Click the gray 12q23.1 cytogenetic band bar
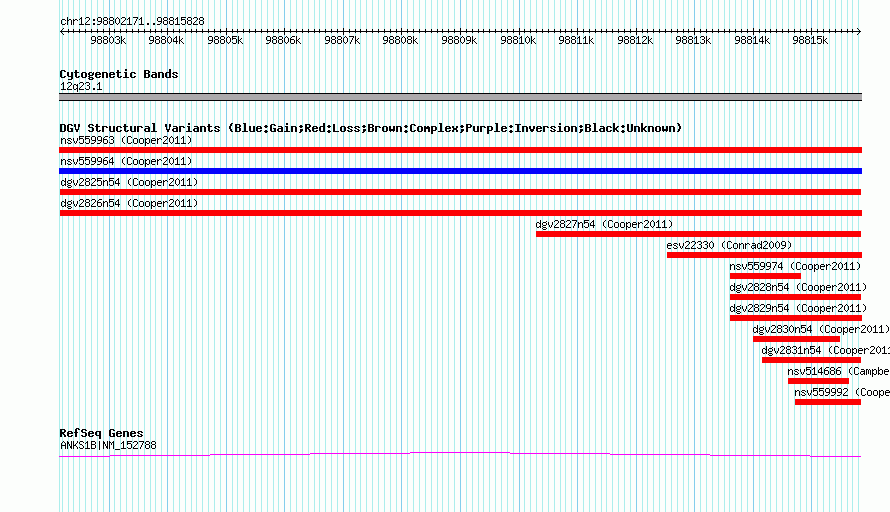 click(460, 97)
